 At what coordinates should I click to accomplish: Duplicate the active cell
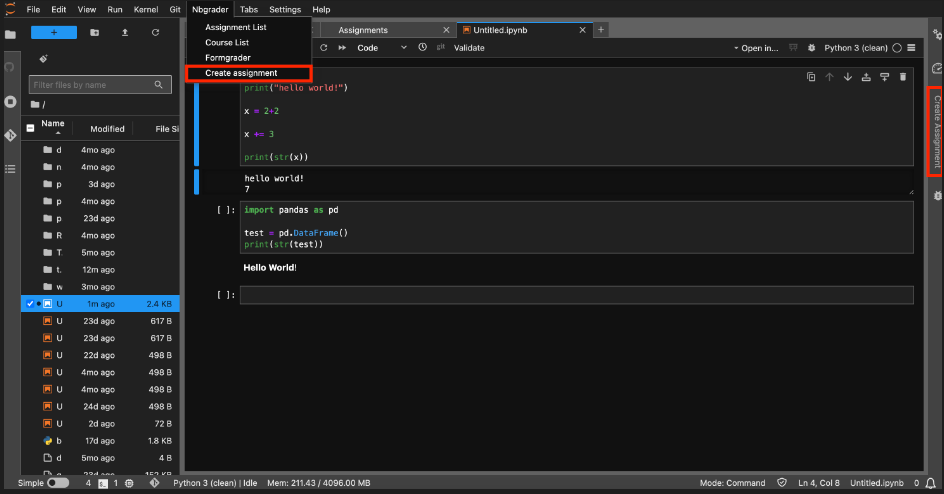point(811,76)
